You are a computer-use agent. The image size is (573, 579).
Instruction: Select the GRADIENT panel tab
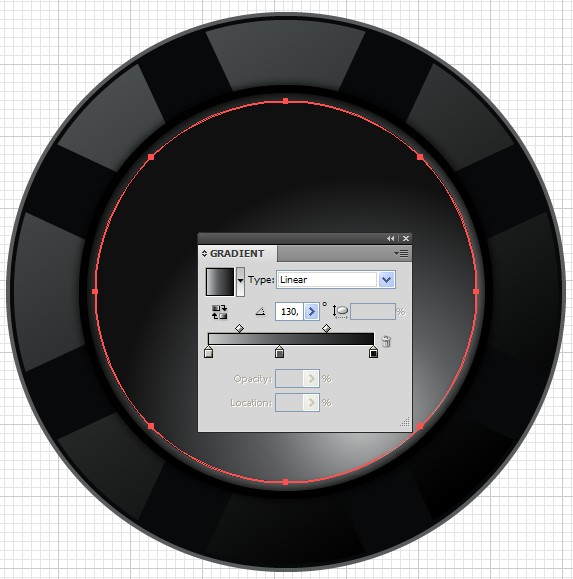tap(237, 254)
